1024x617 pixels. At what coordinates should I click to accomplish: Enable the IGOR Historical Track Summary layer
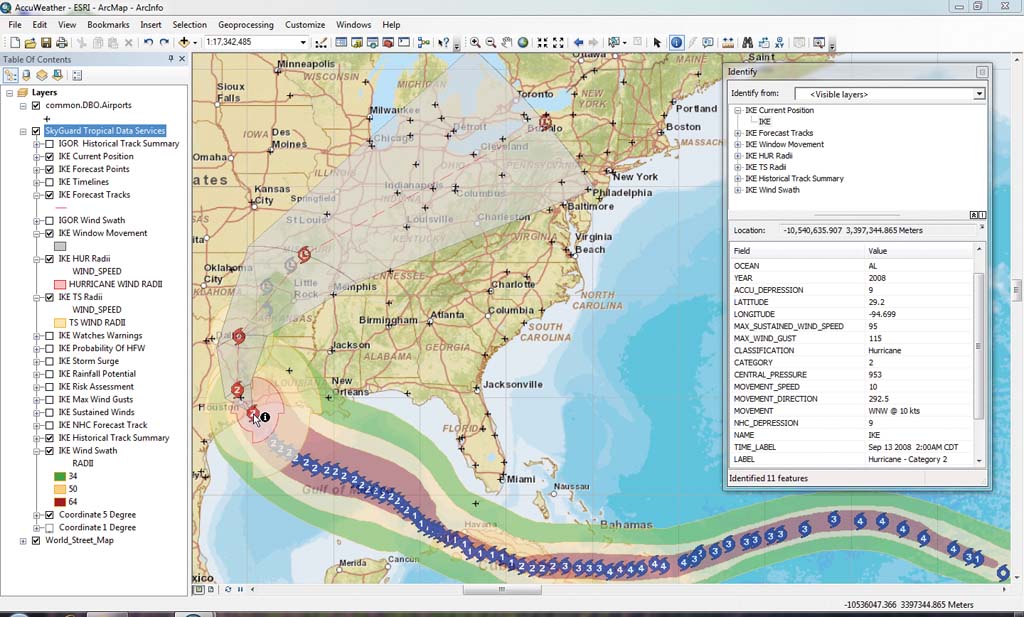click(x=49, y=144)
